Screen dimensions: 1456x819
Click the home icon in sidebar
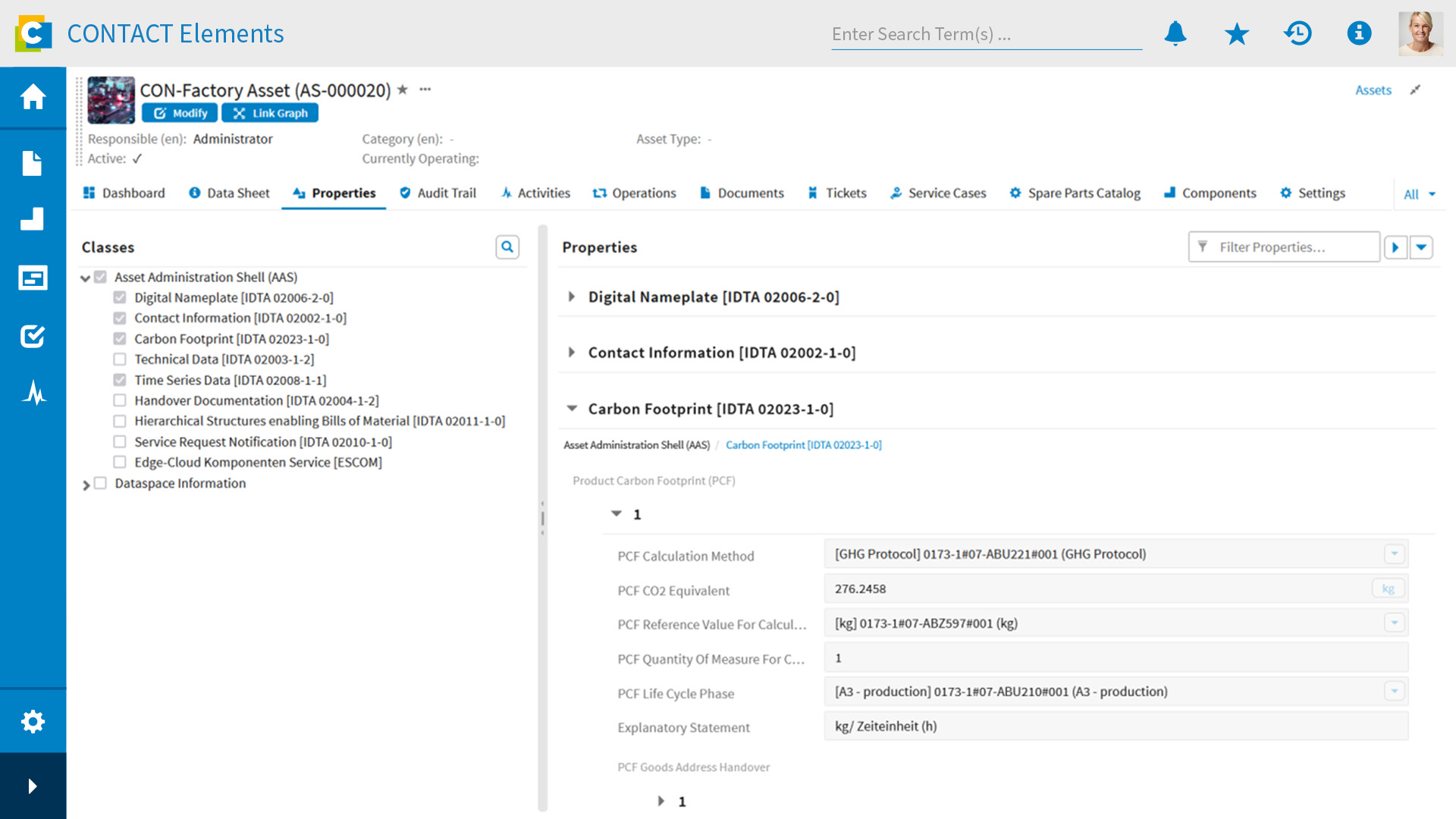(33, 97)
